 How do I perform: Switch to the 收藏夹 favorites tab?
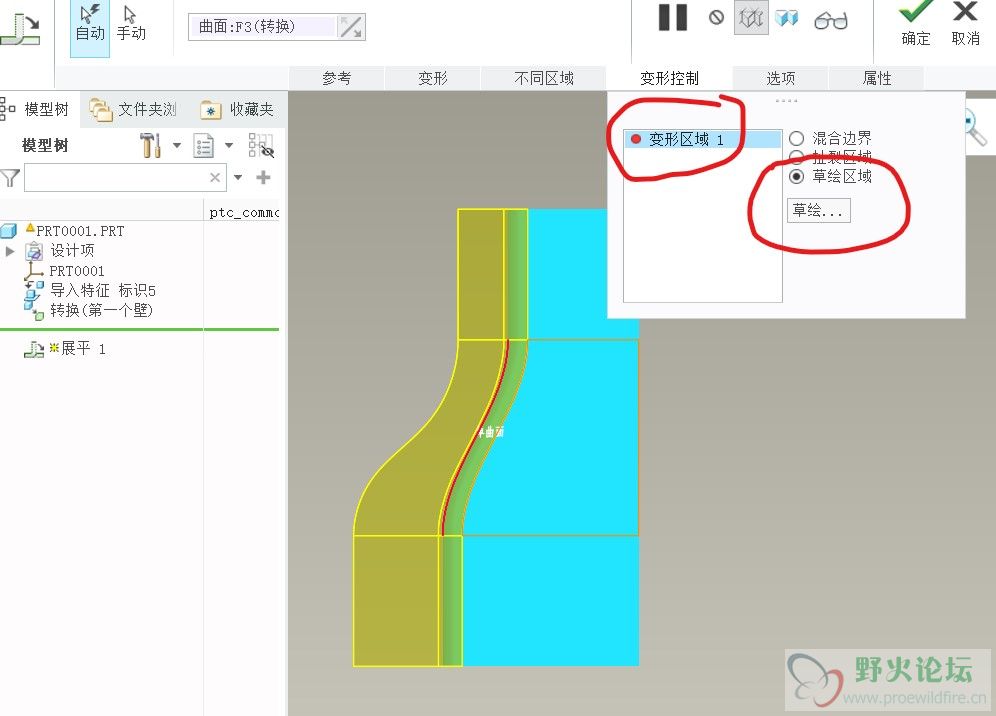pyautogui.click(x=238, y=109)
